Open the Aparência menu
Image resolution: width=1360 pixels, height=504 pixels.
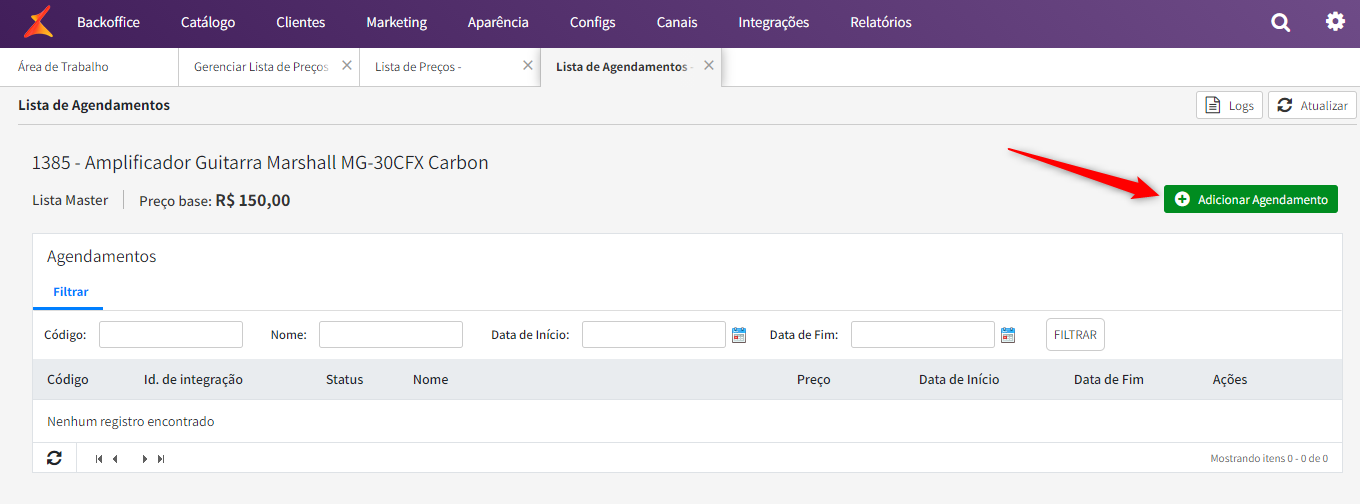[x=498, y=22]
